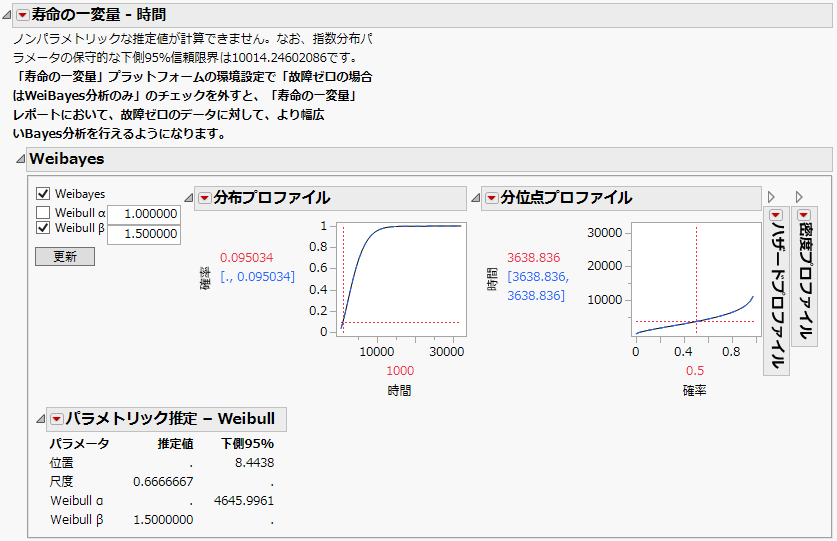
Task: Click the 密度プロファイル vertical title
Action: coord(804,281)
